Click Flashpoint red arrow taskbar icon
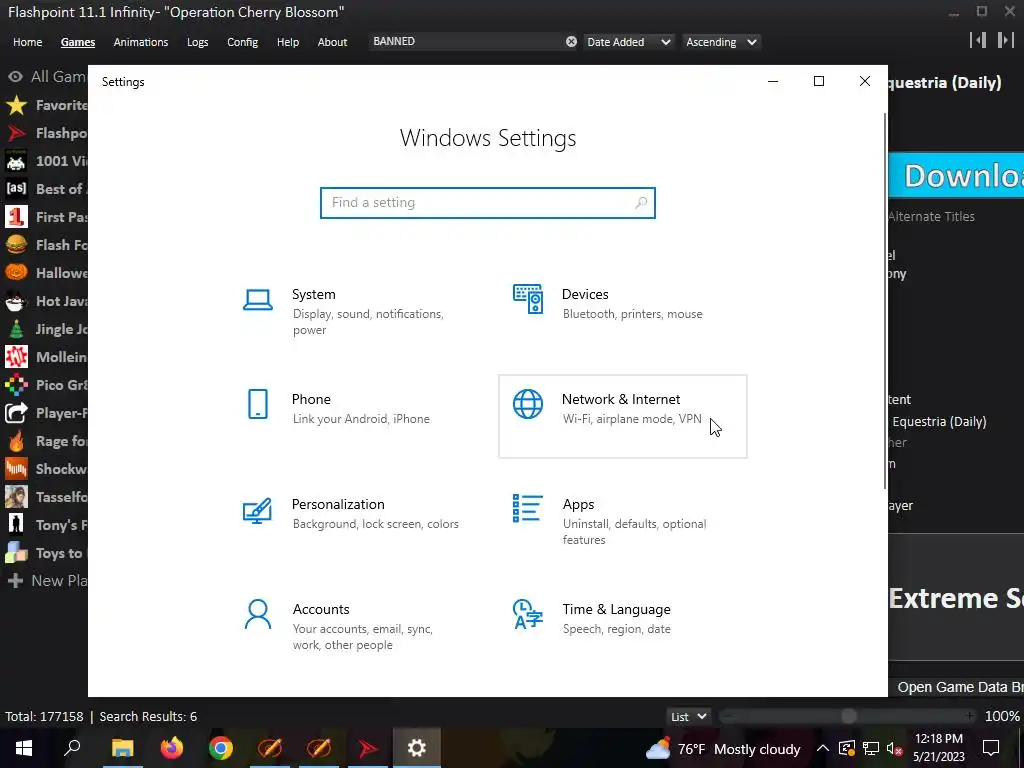This screenshot has height=768, width=1024. [368, 748]
